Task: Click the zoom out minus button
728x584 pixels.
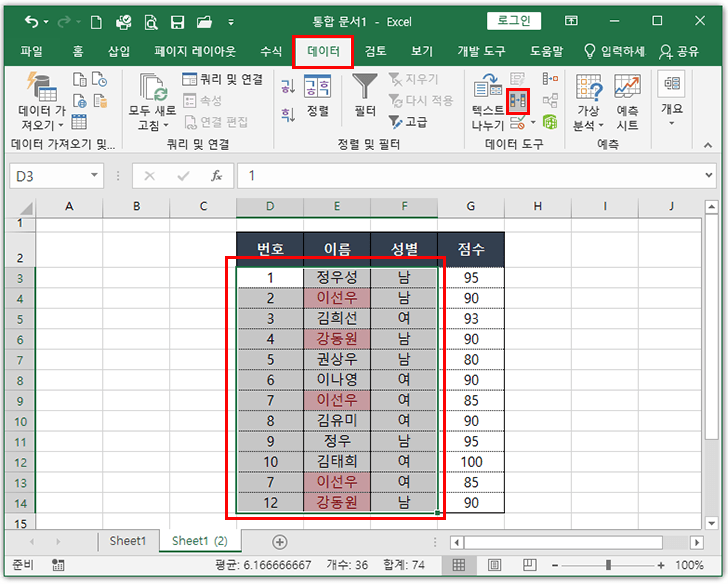Action: tap(555, 565)
